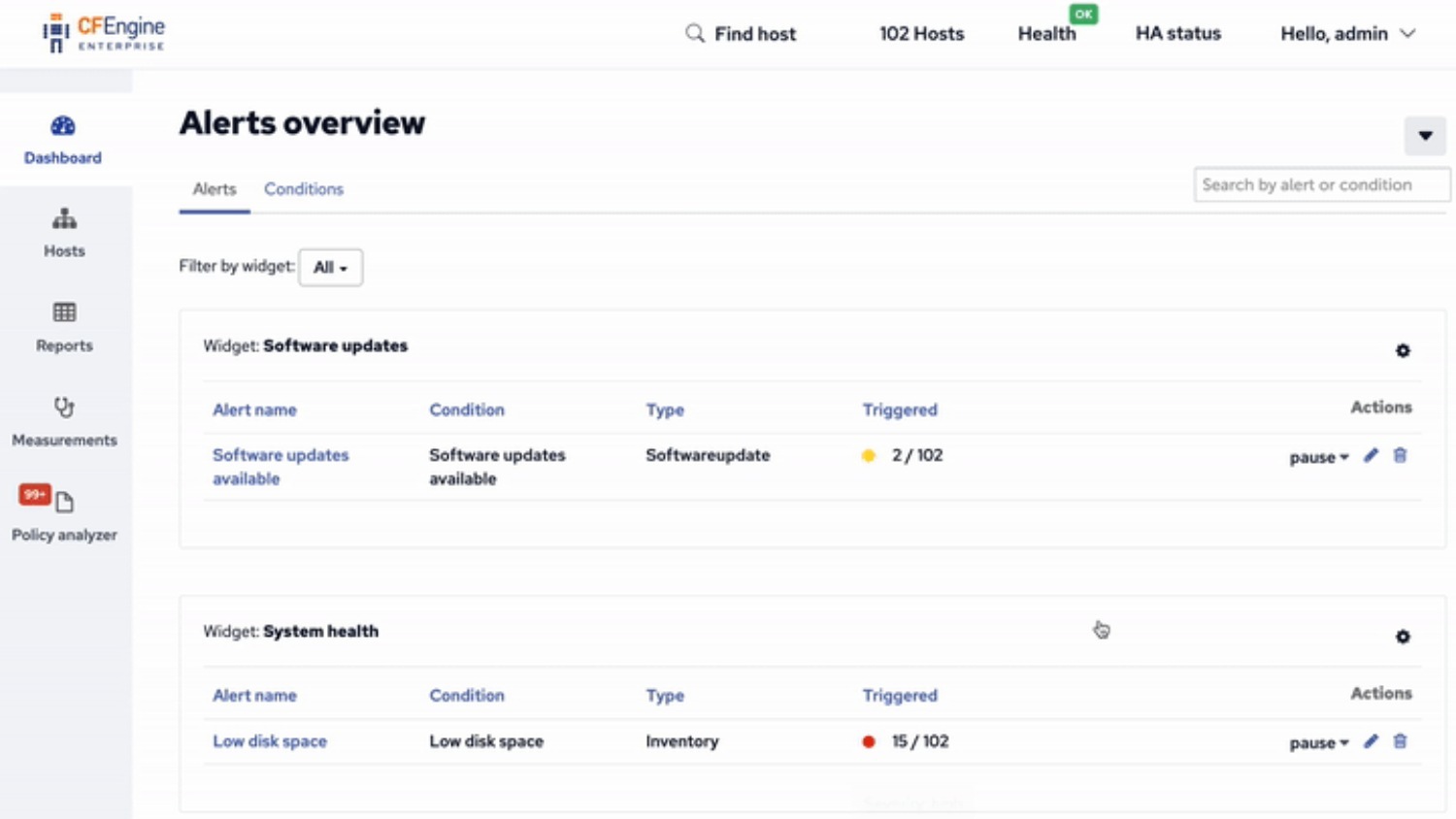Screen dimensions: 1456x819
Task: Click the Find host magnifier icon
Action: [x=694, y=33]
